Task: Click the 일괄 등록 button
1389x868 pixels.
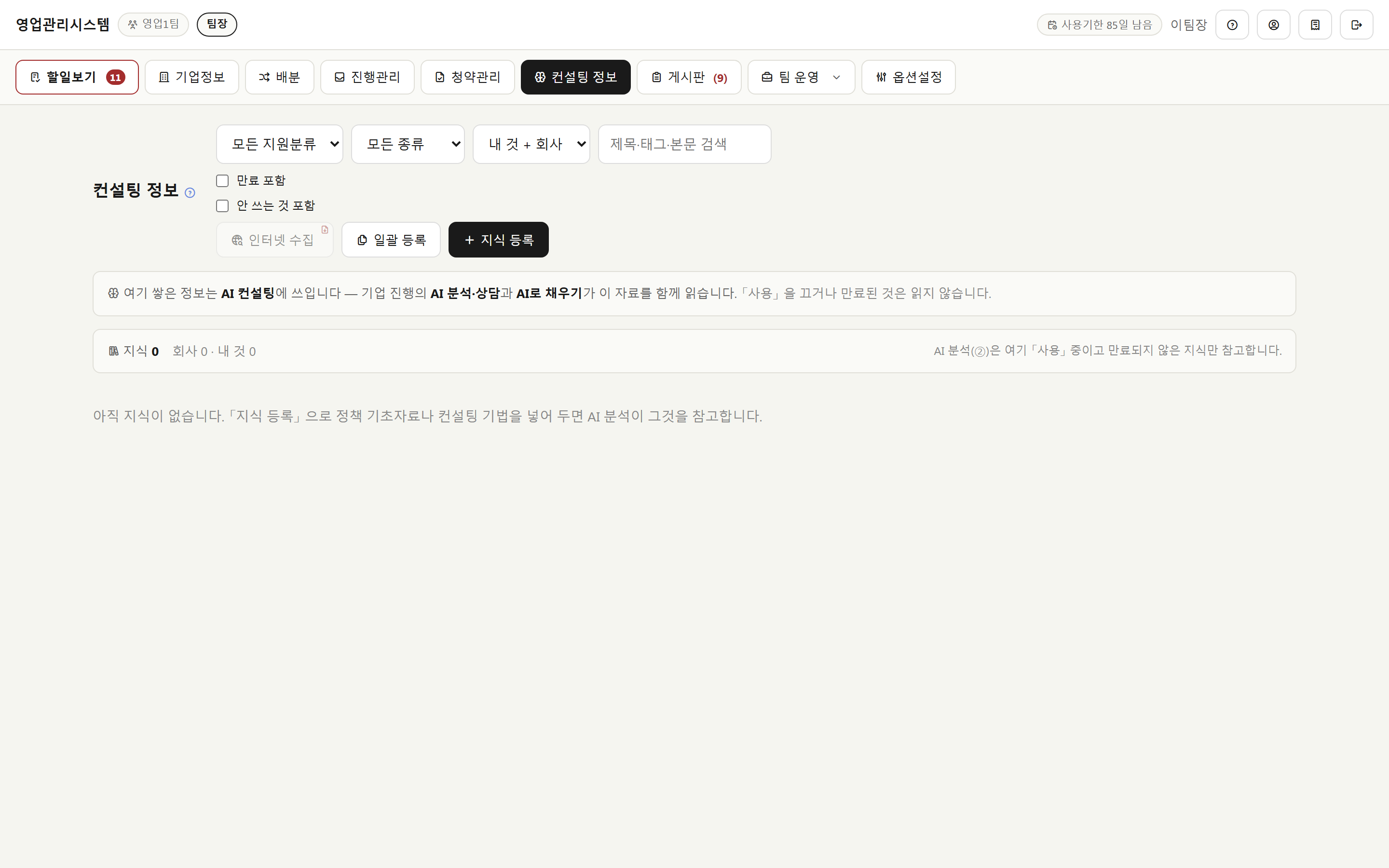Action: [x=391, y=240]
